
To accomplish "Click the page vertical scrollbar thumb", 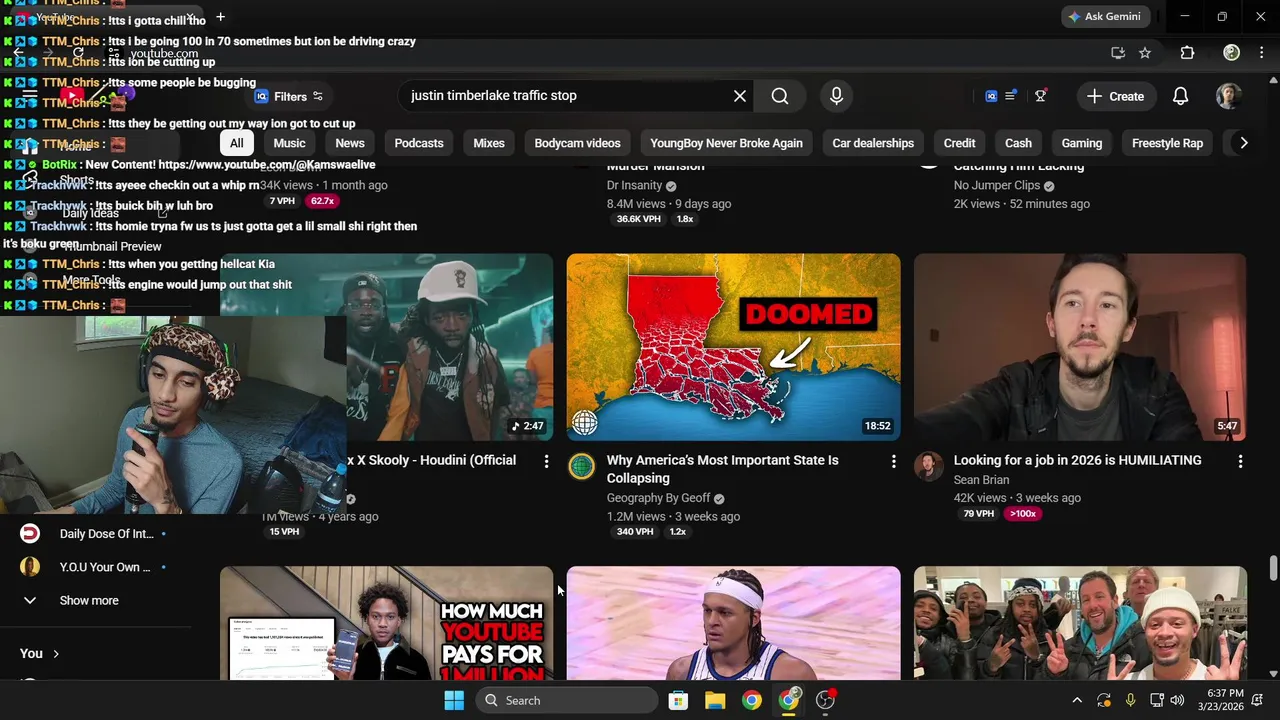I will click(1273, 568).
